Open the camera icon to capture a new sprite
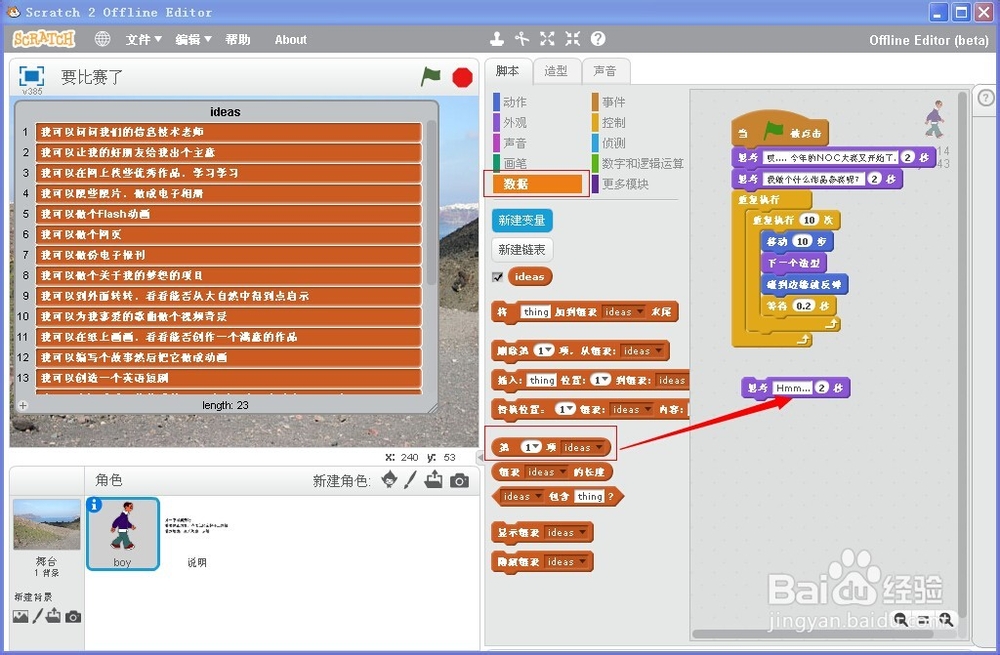Image resolution: width=1000 pixels, height=655 pixels. point(458,481)
